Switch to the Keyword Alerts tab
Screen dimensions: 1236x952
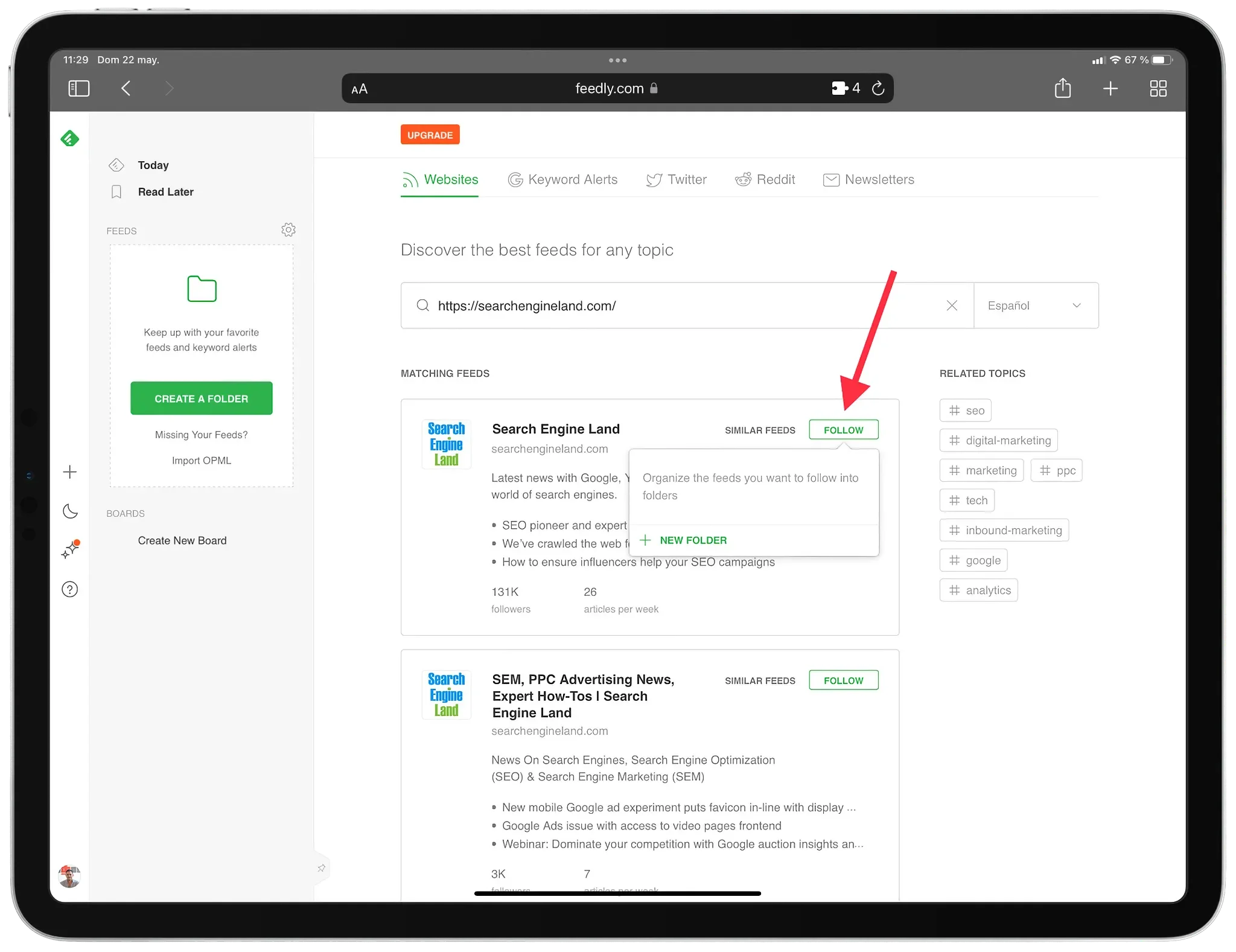(562, 179)
